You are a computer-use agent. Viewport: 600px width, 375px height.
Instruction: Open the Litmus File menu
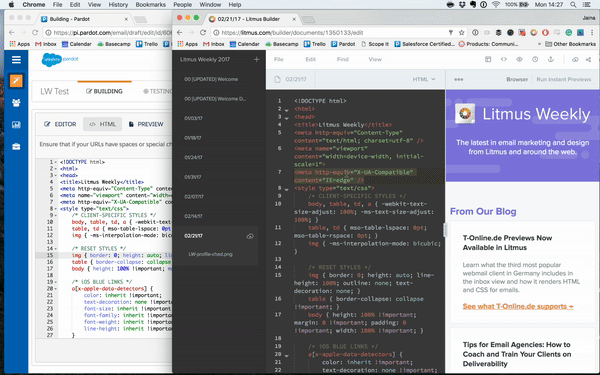(x=279, y=59)
